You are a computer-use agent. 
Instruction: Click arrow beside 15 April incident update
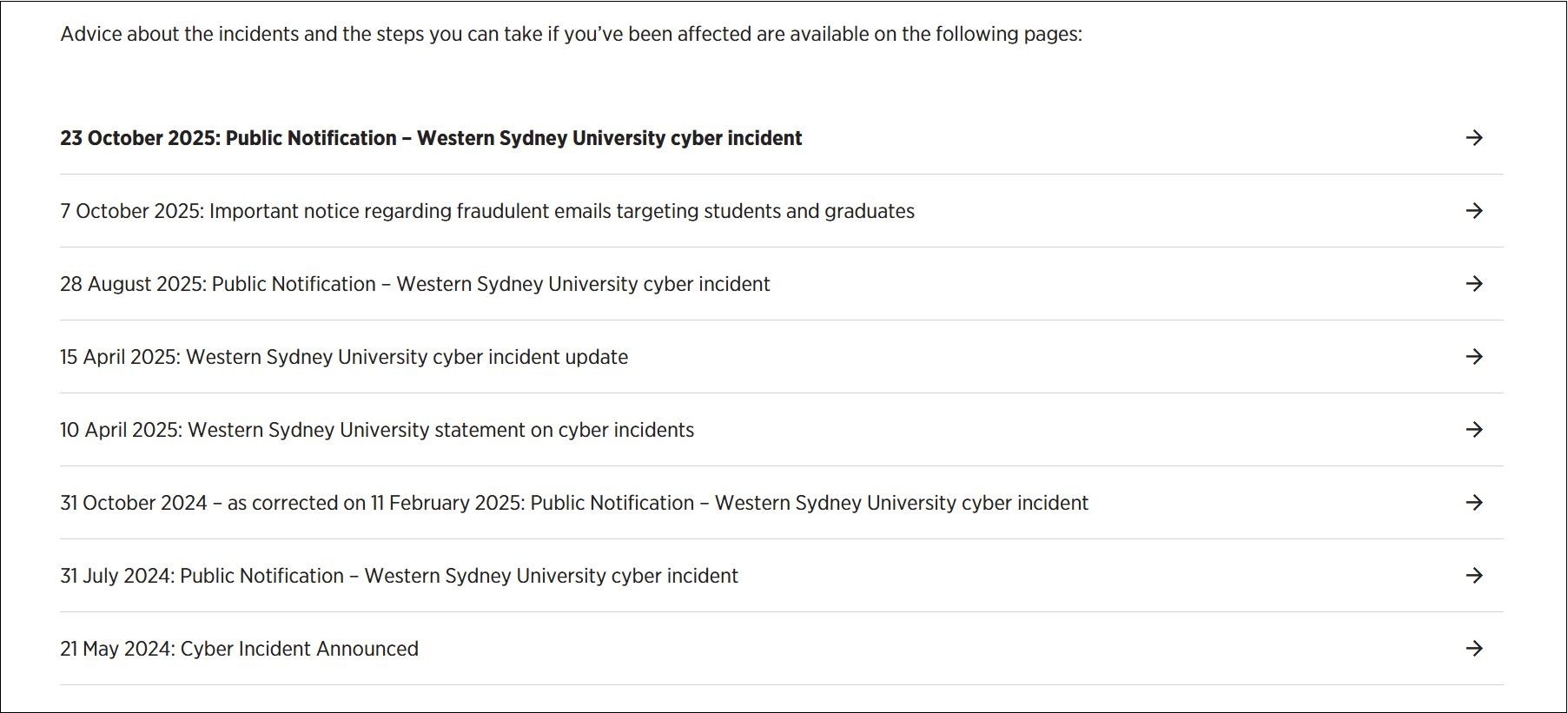pos(1473,357)
